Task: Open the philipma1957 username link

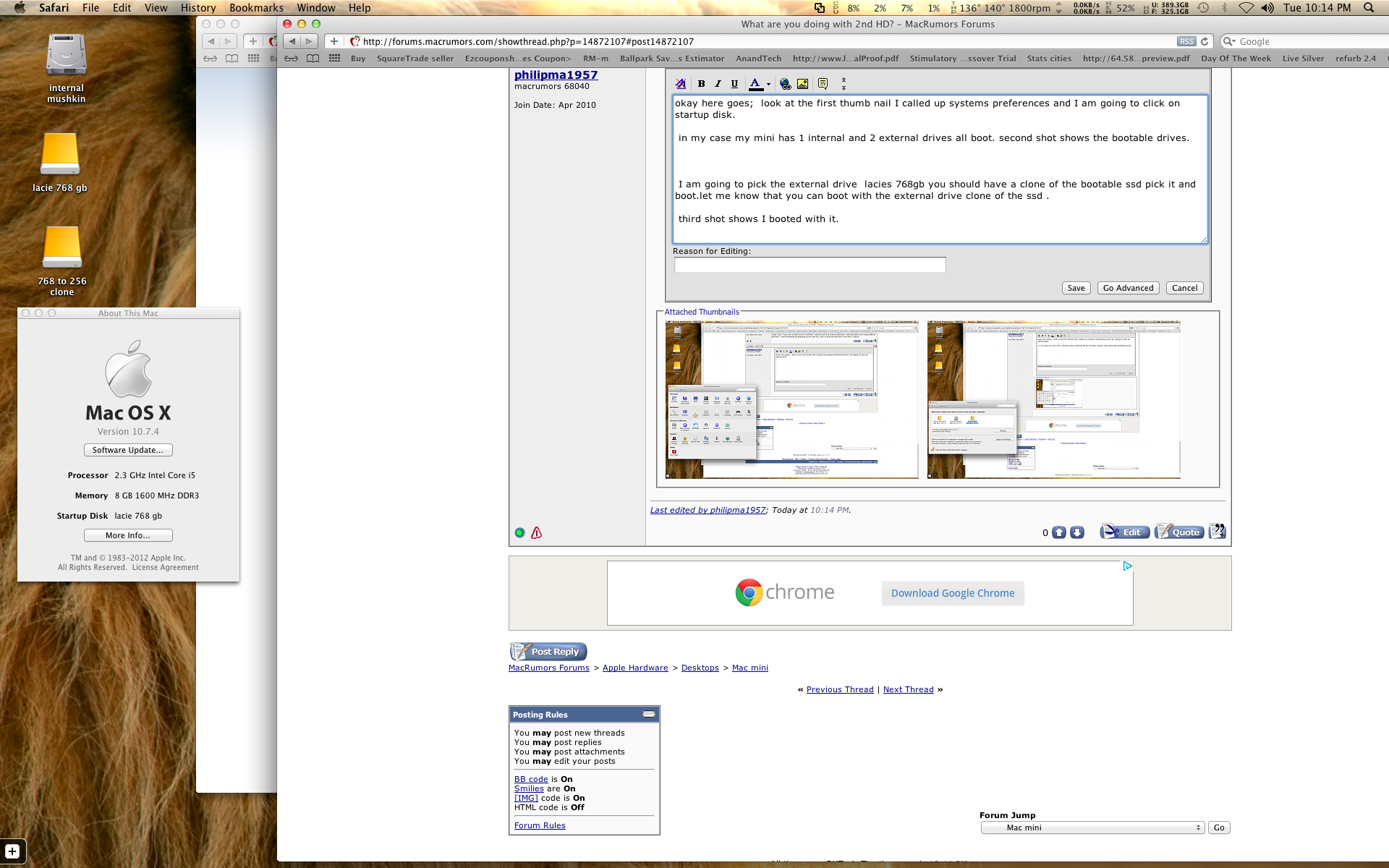Action: 556,75
